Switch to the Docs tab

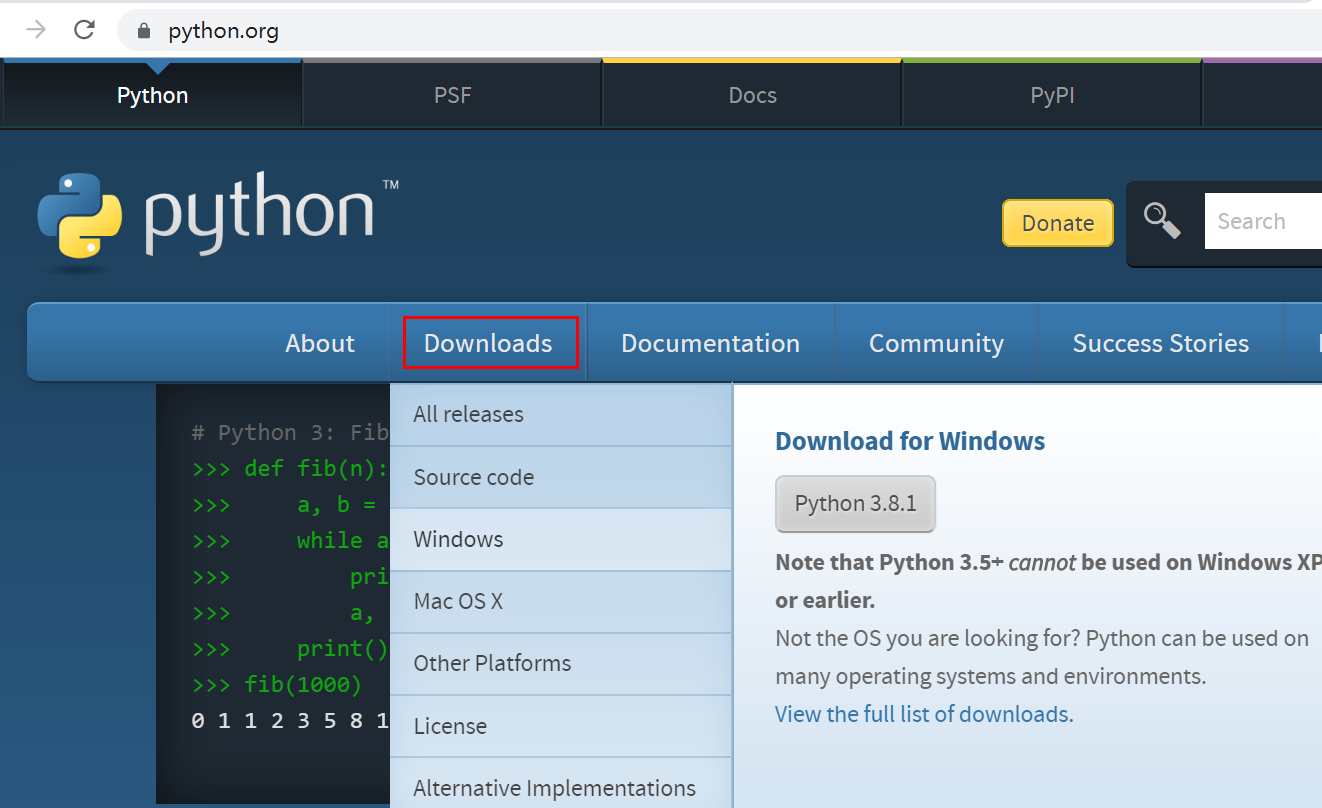(752, 95)
